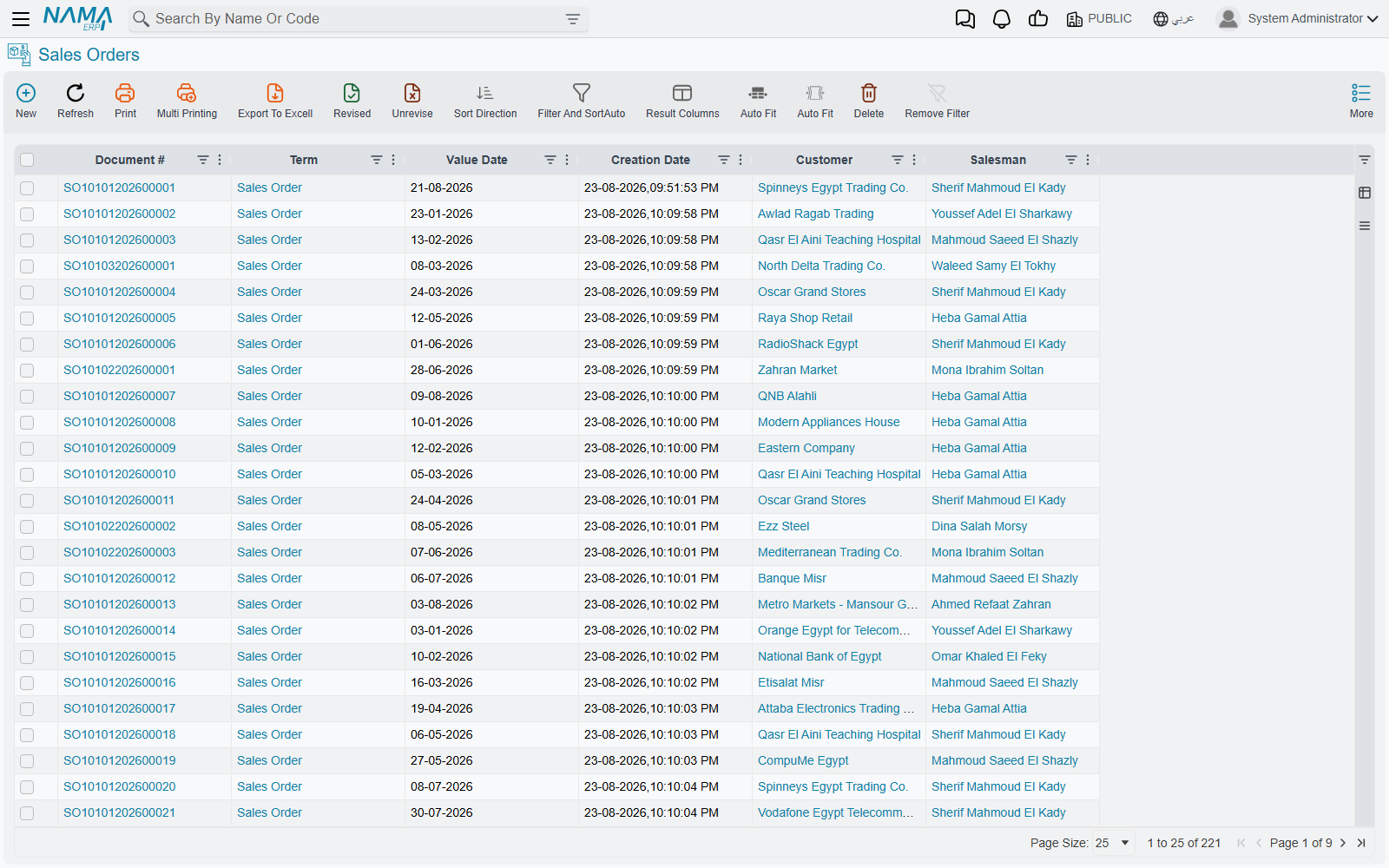
Task: Open grid lines side panel icon
Action: (1365, 226)
